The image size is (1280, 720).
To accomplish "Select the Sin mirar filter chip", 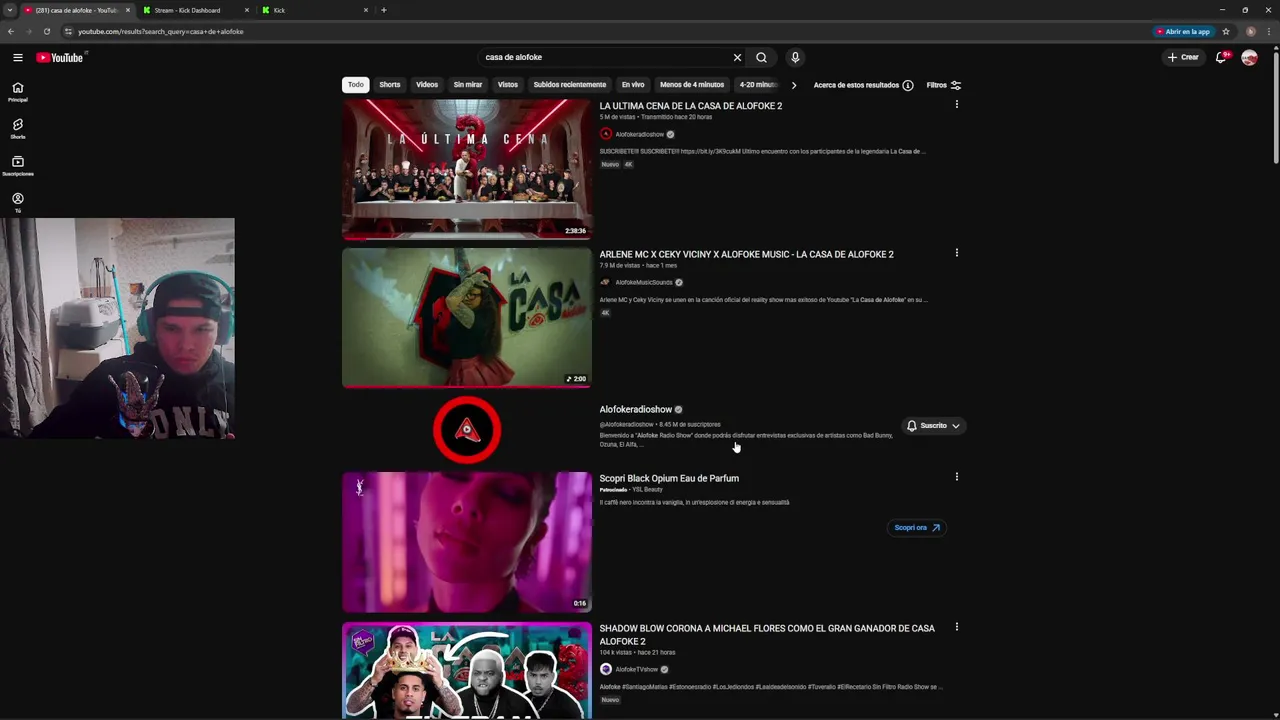I will point(468,85).
